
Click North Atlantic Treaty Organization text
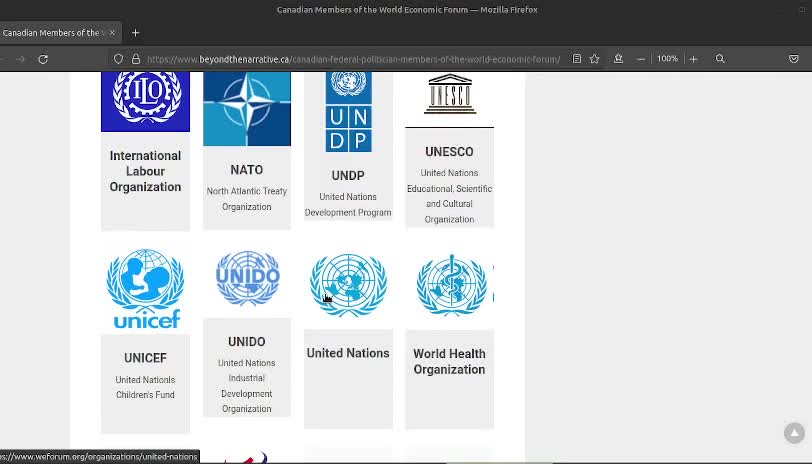[246, 199]
